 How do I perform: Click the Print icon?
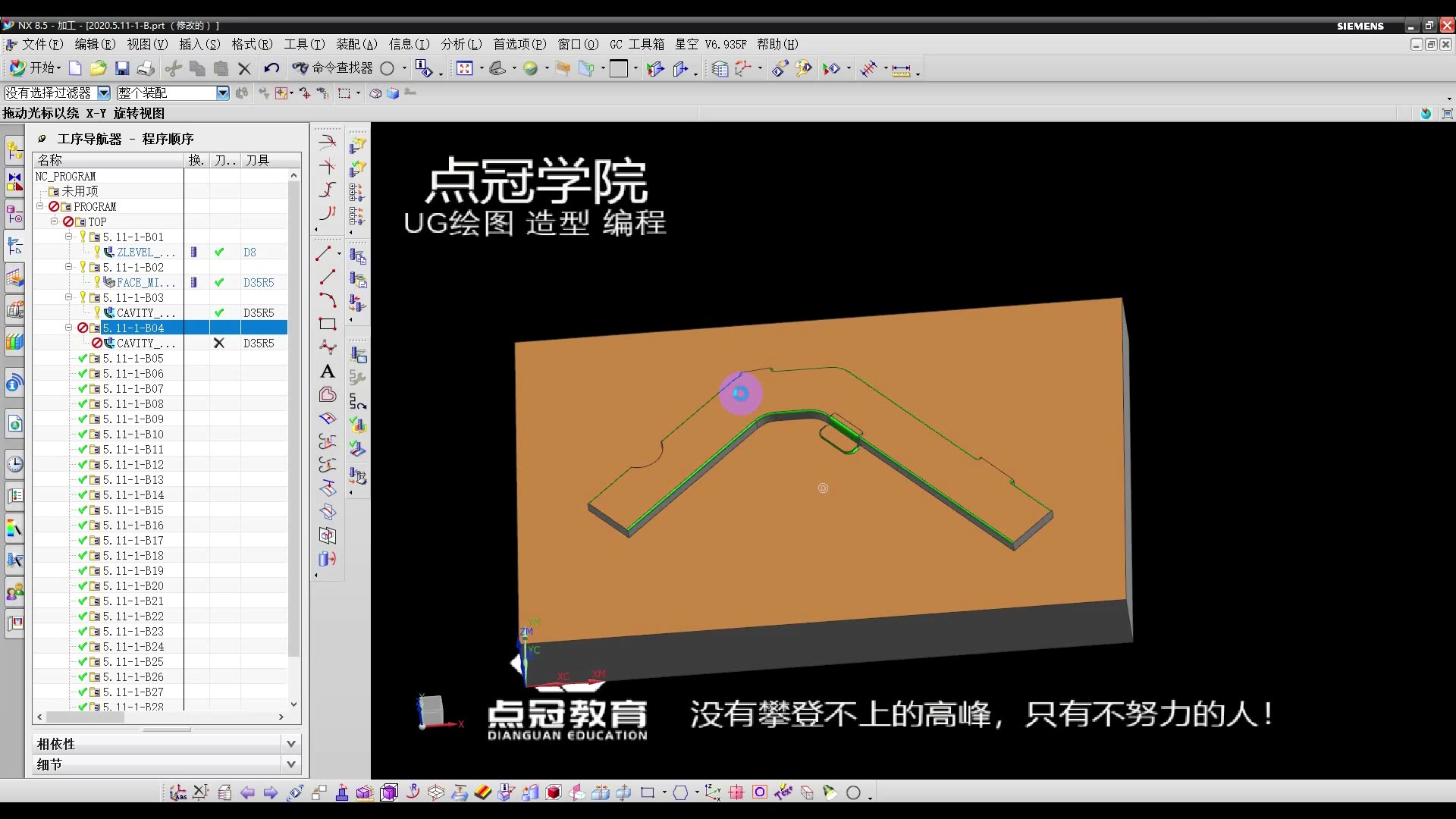coord(146,69)
